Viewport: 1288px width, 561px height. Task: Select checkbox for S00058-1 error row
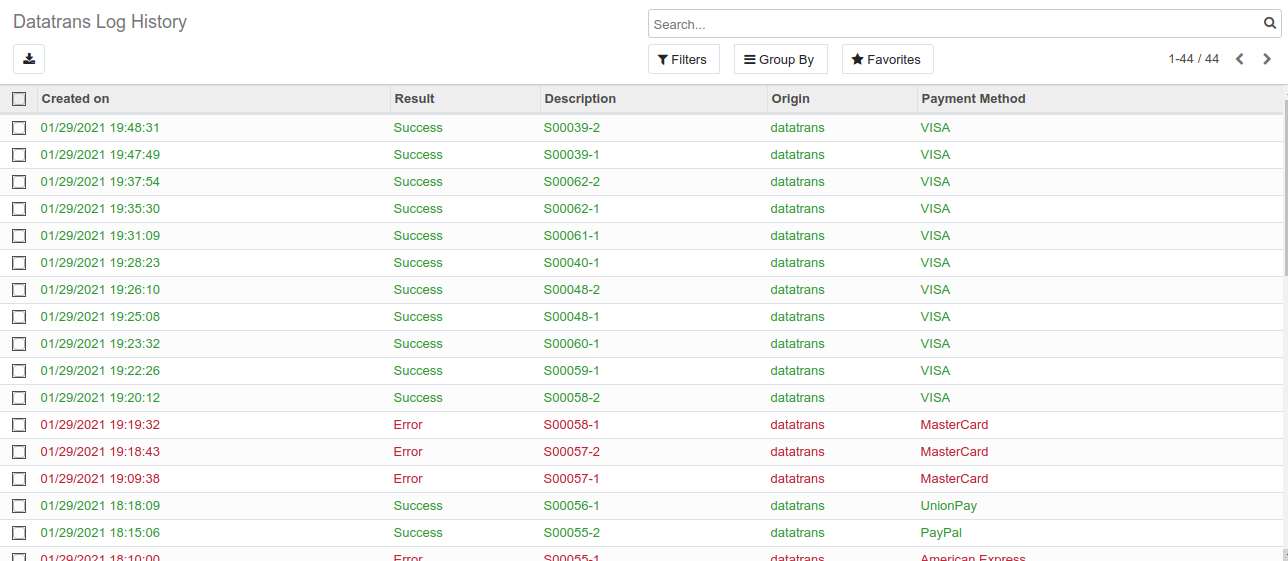tap(19, 425)
